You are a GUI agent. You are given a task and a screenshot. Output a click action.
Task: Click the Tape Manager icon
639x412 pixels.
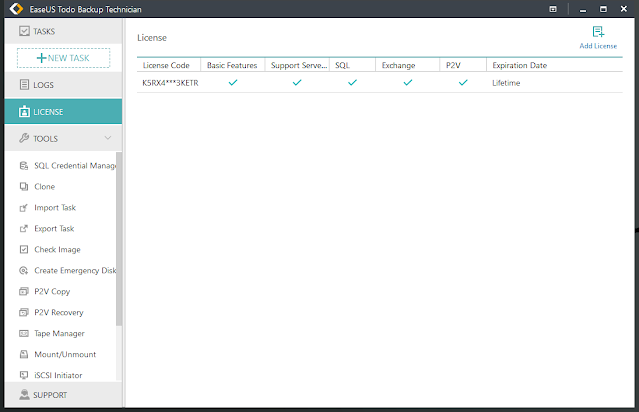tap(24, 333)
